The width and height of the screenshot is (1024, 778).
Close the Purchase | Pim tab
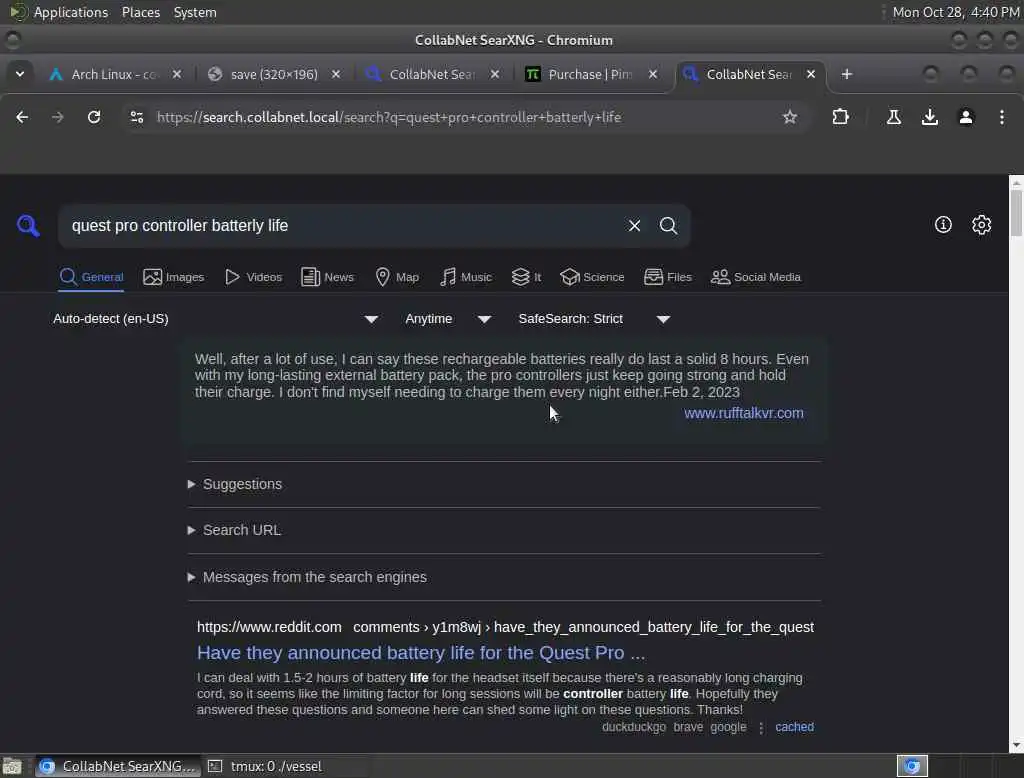click(652, 74)
